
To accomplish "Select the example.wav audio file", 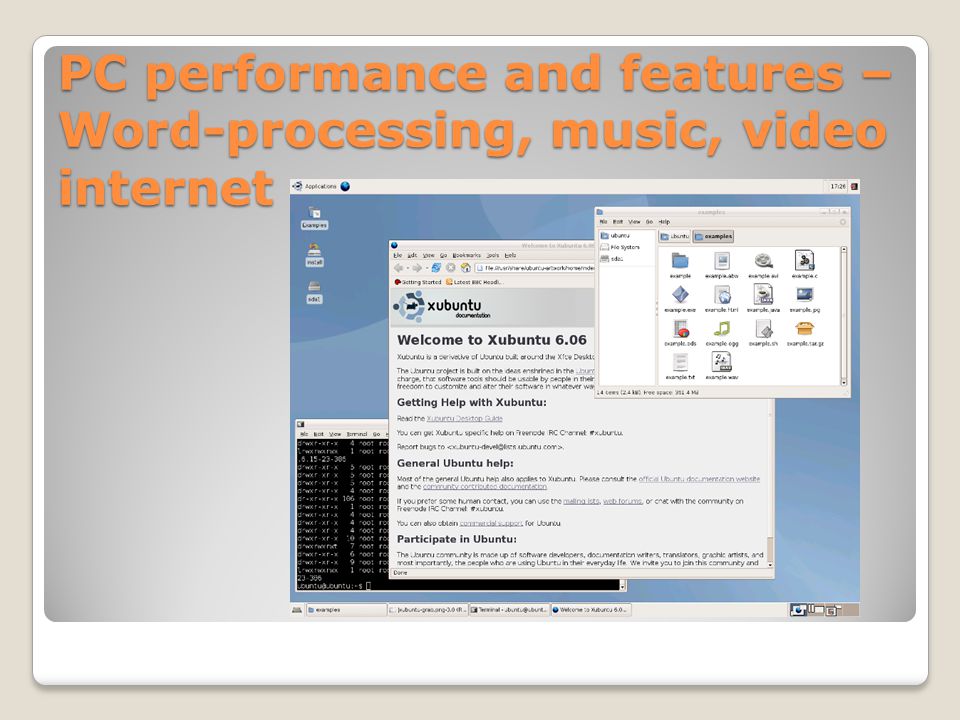I will [722, 367].
